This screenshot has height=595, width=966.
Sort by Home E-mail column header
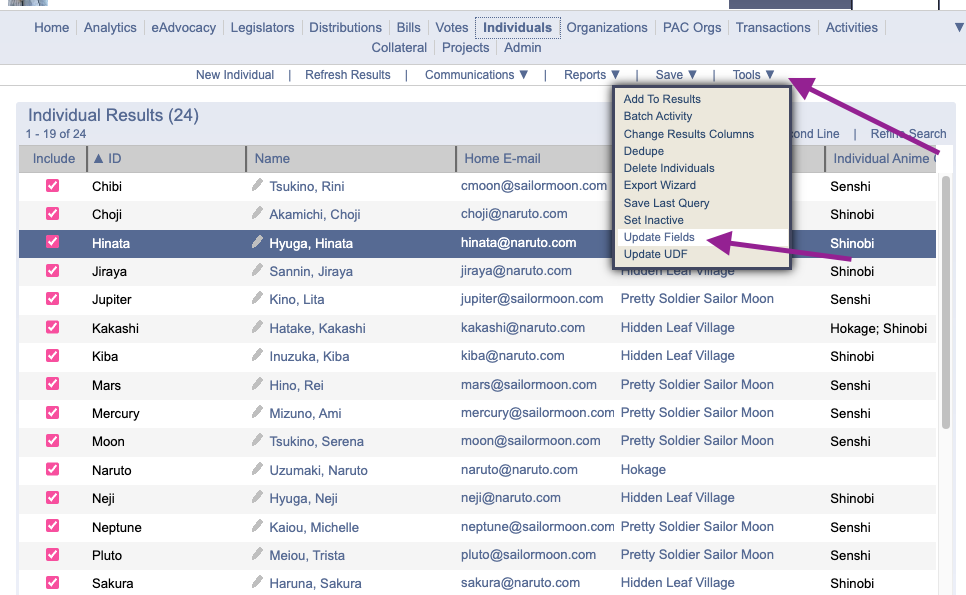point(502,158)
